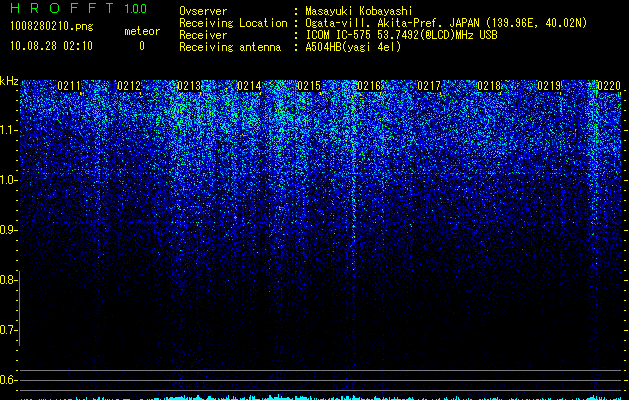This screenshot has height=400, width=629.
Task: Click the 0211 time marker
Action: coord(69,86)
